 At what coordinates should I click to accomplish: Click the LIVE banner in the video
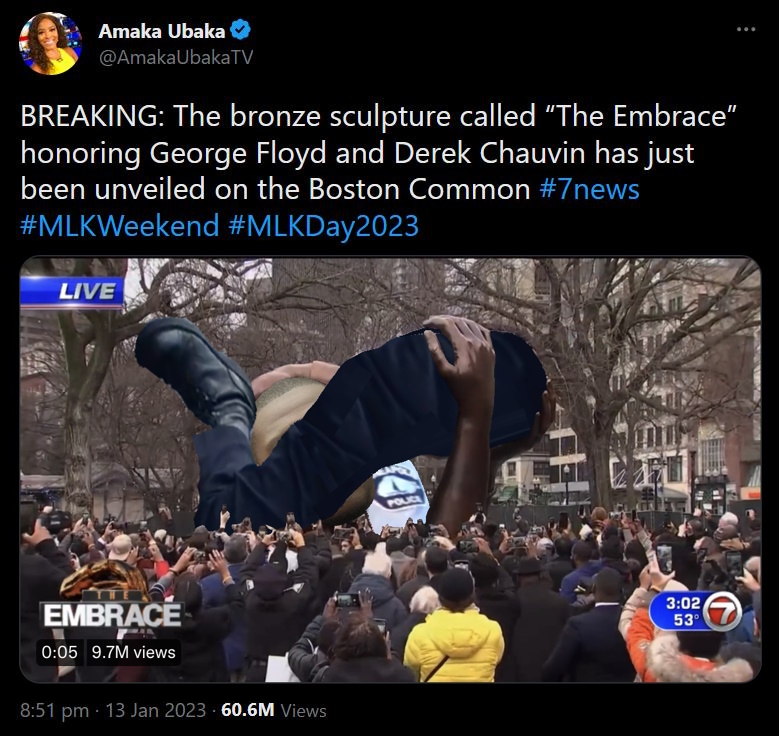(x=73, y=291)
